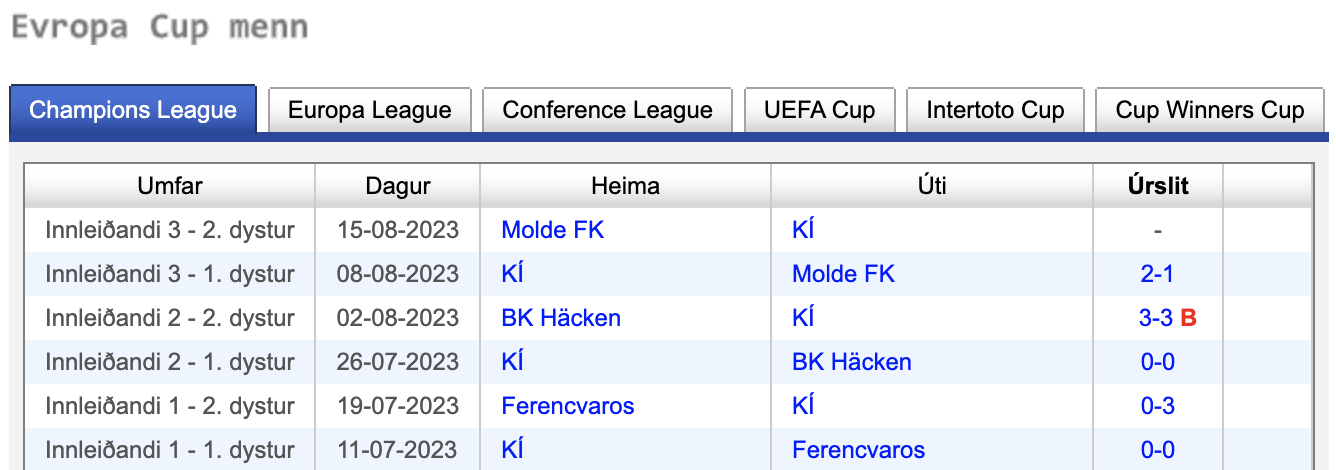Screen dimensions: 1336x470
Task: Click Molde FK away team link
Action: pos(843,274)
